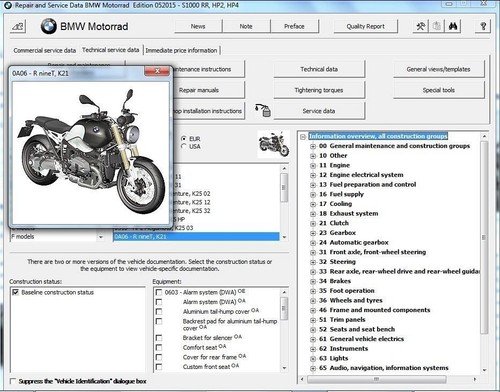Click the equipment list scroll-down arrow
Screen dimensions: 500x392
[x=284, y=368]
